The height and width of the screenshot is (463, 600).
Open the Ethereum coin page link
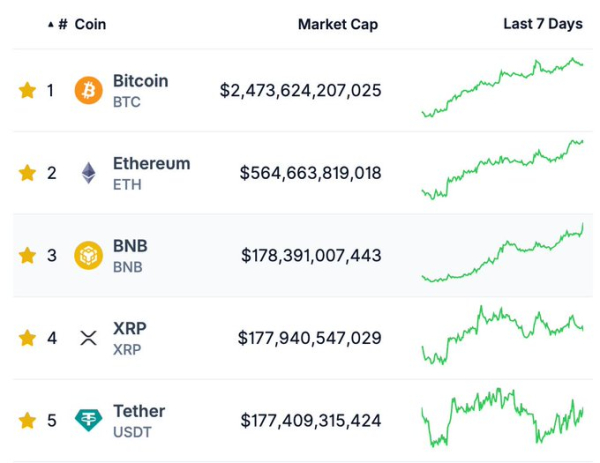tap(151, 163)
